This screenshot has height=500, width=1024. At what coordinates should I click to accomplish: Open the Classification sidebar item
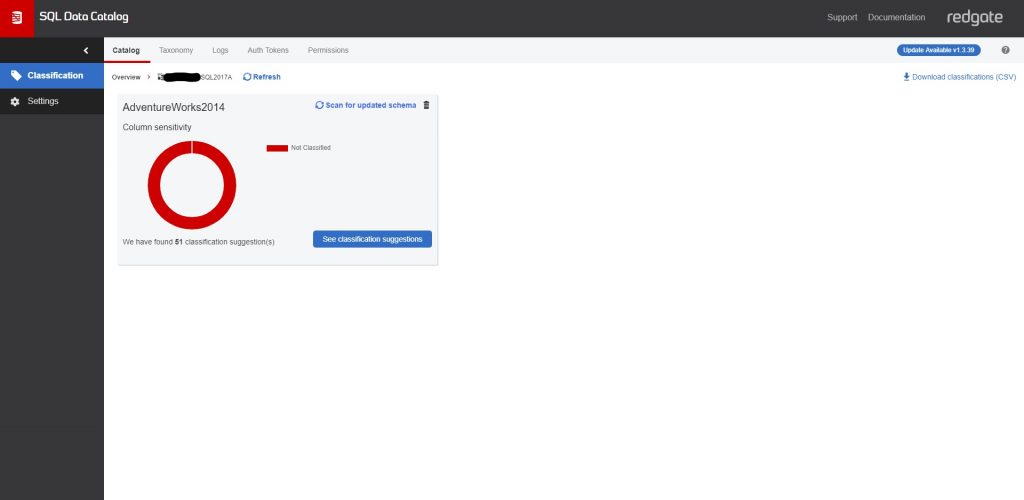point(52,76)
